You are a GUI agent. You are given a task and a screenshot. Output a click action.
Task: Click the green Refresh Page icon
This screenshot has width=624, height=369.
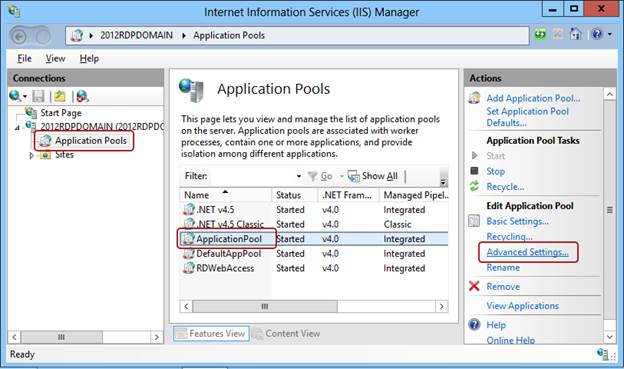[540, 35]
